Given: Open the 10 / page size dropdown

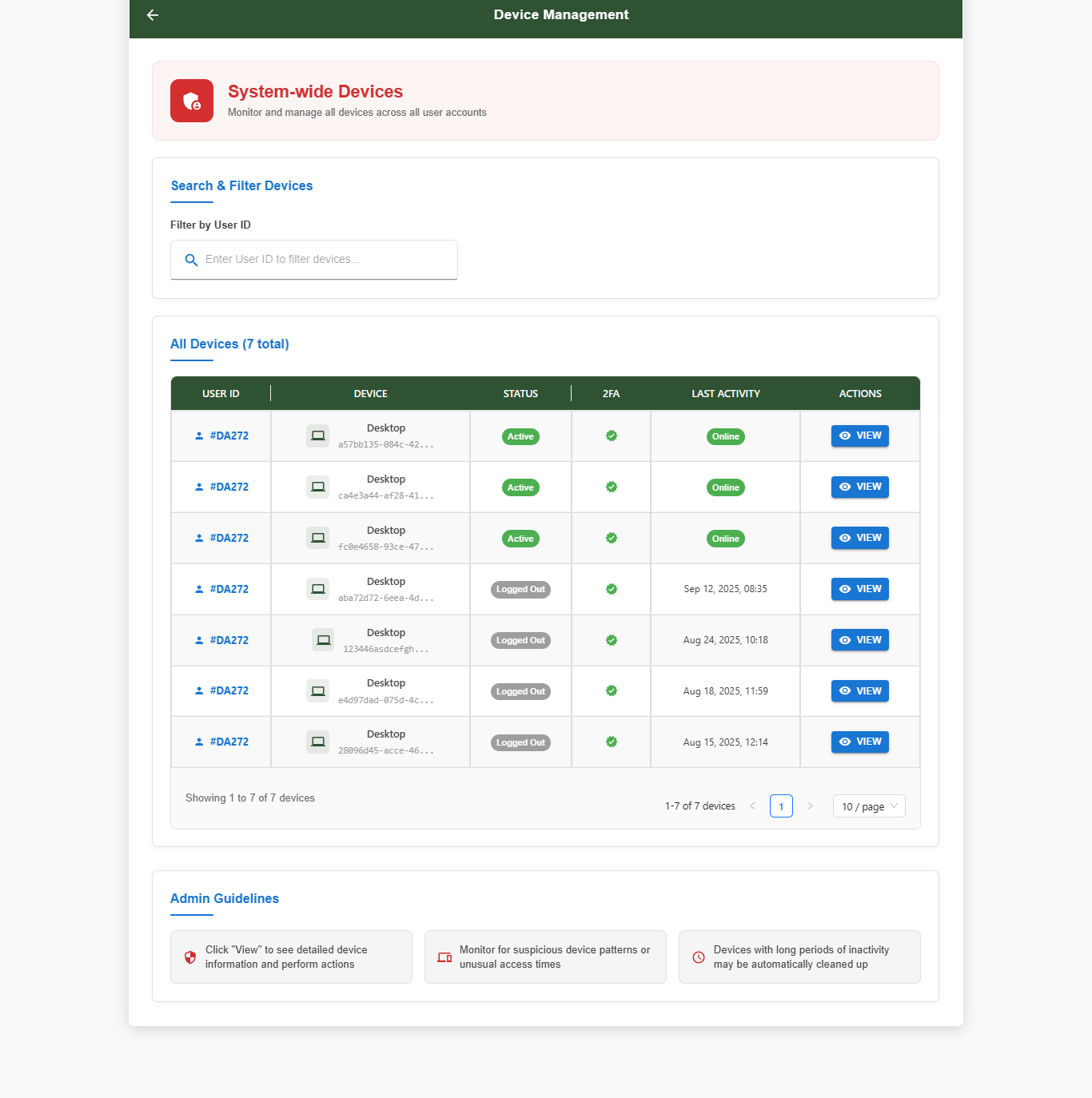Looking at the screenshot, I should tap(869, 806).
